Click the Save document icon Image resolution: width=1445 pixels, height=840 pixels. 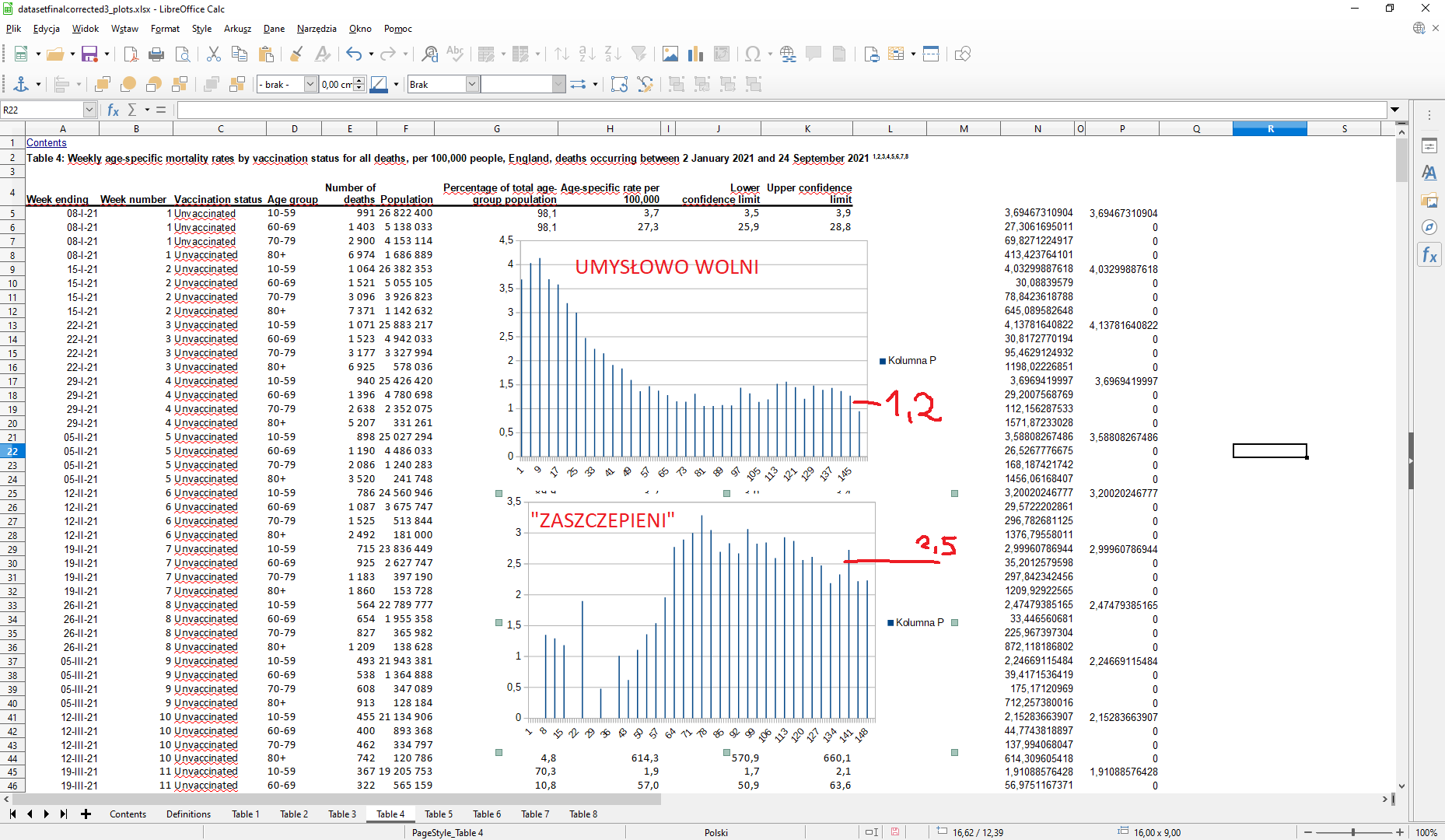(89, 54)
